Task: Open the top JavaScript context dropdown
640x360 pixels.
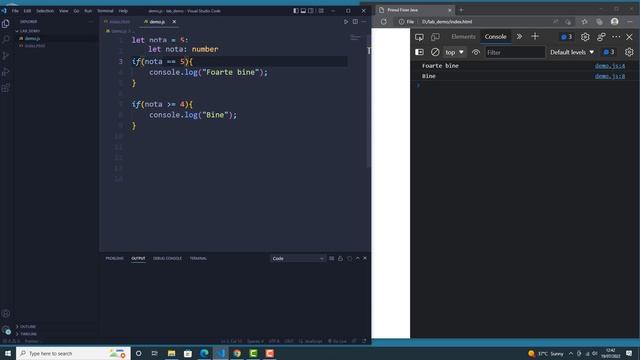Action: pyautogui.click(x=454, y=52)
